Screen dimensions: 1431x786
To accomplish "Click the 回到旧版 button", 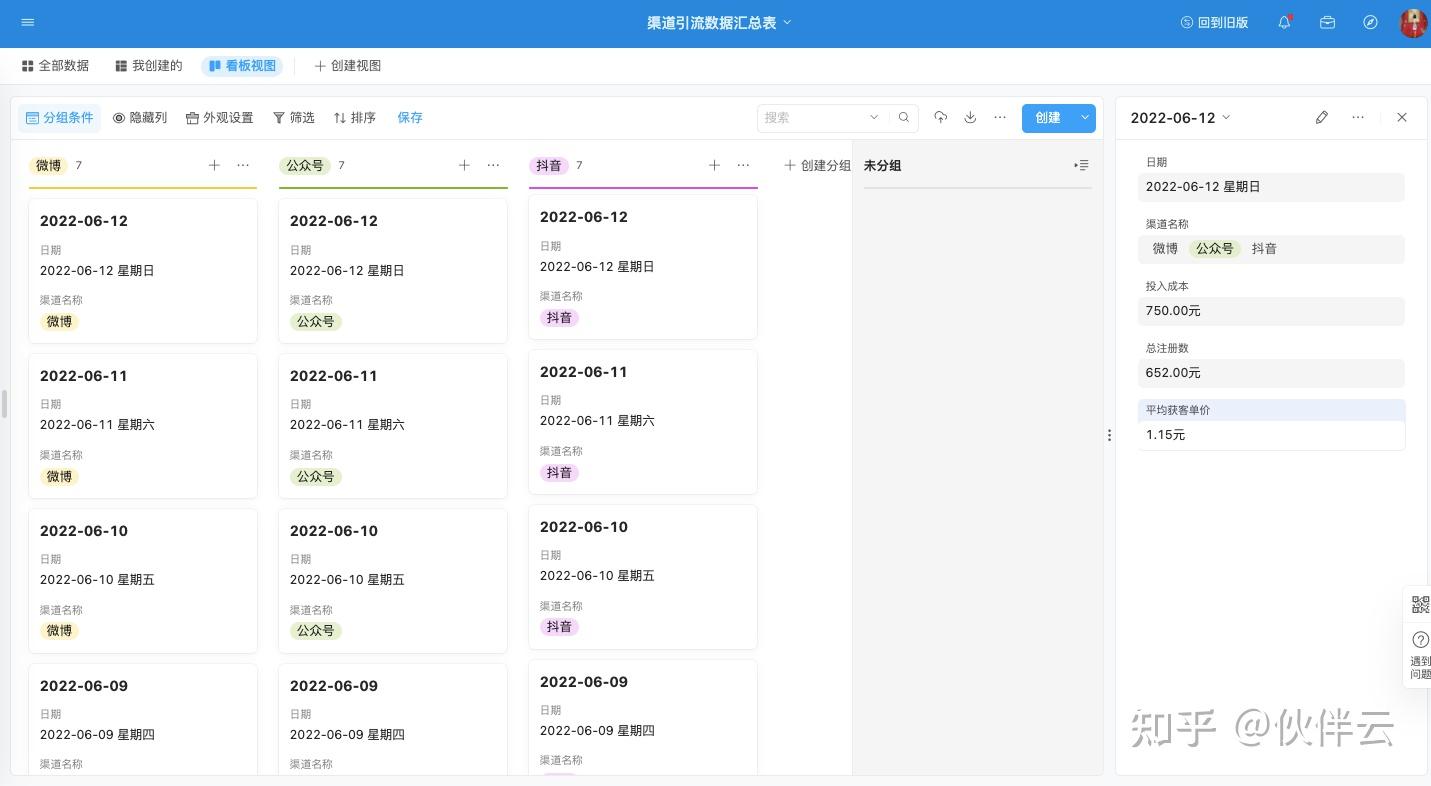I will [x=1215, y=22].
